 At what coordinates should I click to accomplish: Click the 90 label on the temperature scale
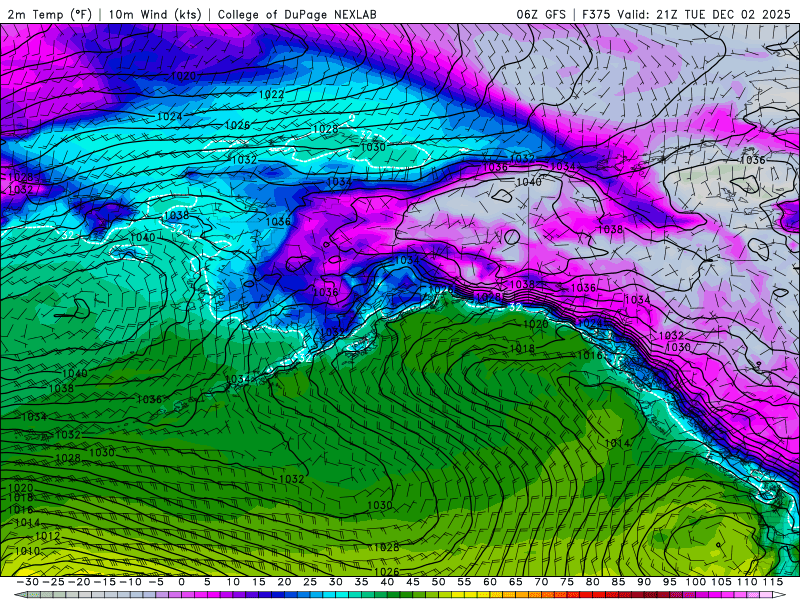644,582
